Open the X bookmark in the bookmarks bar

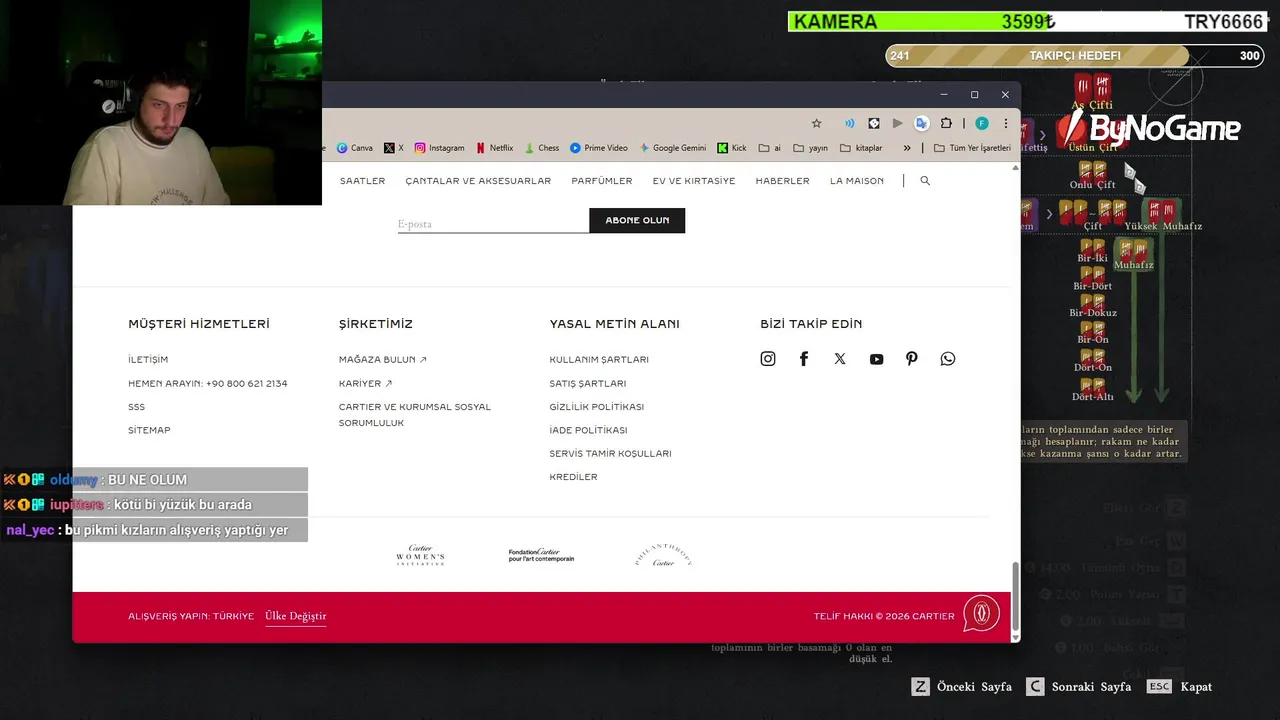394,148
